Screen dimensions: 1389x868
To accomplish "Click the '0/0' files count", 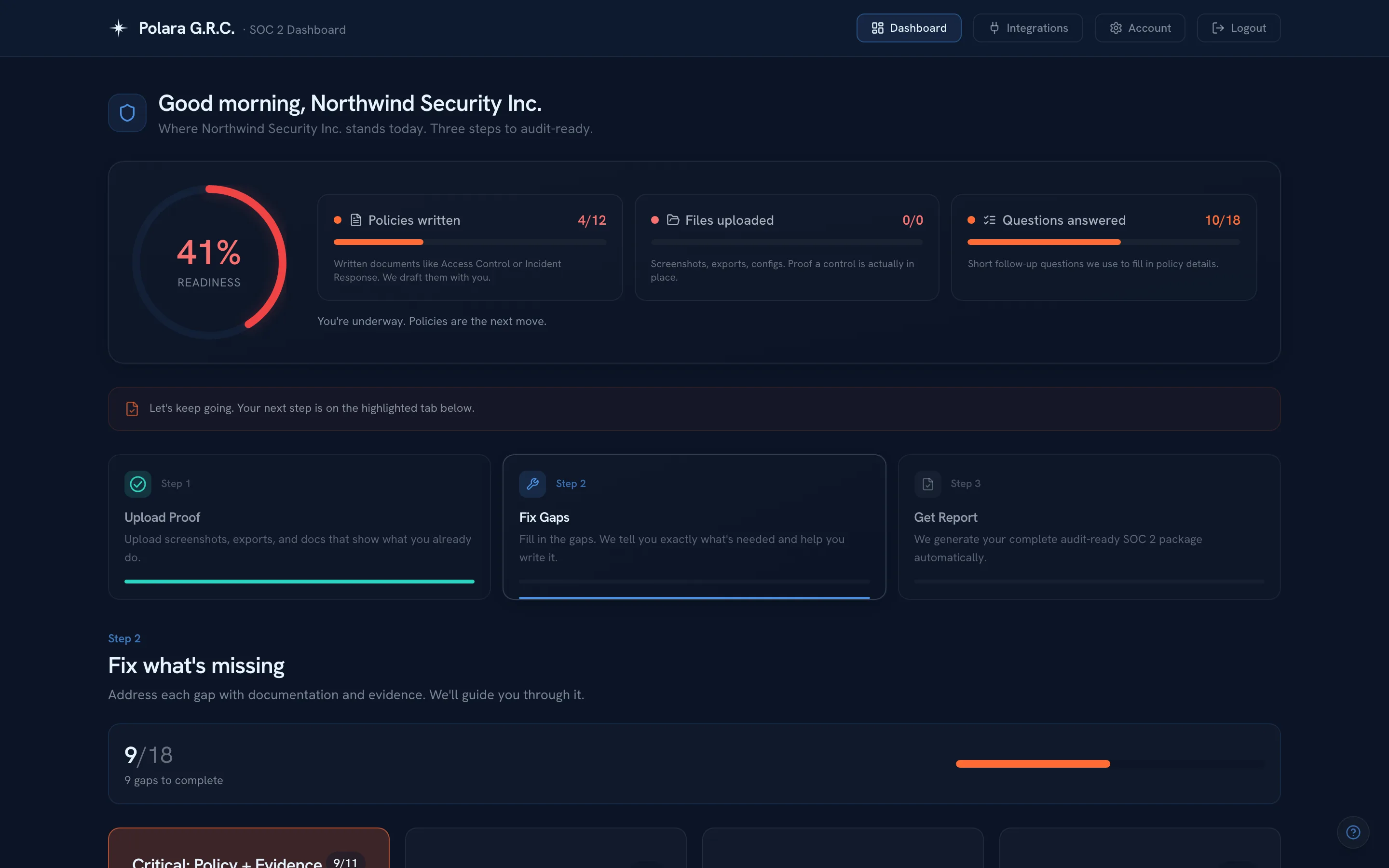I will click(x=912, y=220).
